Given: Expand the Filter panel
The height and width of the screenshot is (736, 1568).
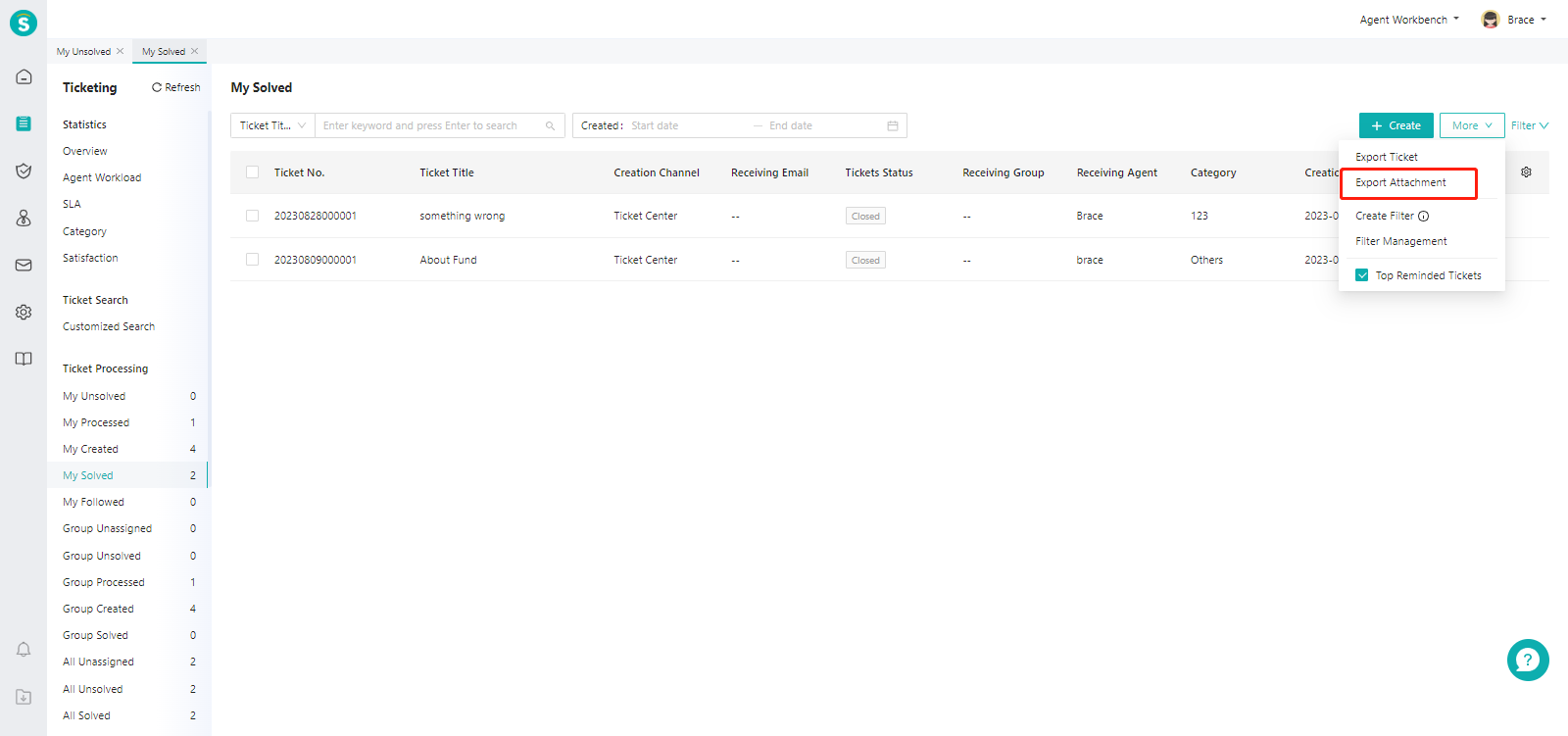Looking at the screenshot, I should (x=1530, y=125).
